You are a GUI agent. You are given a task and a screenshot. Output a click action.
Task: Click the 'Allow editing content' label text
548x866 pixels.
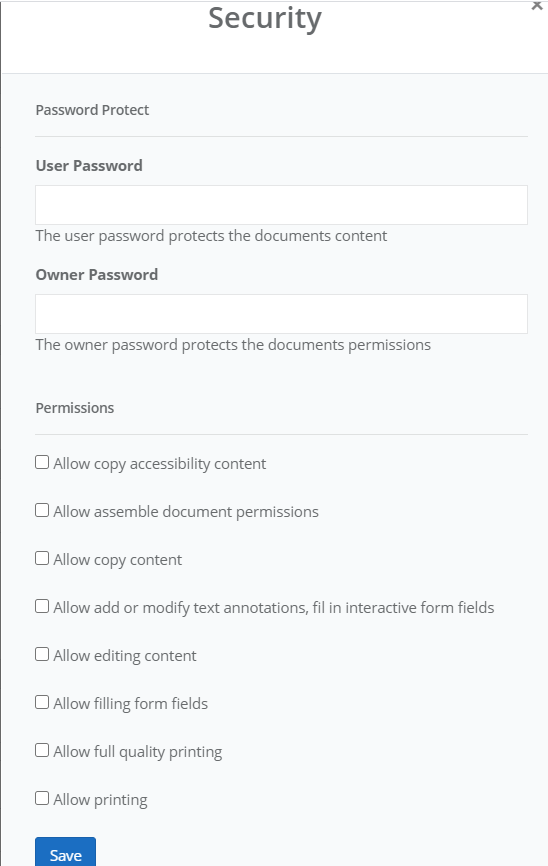point(125,656)
